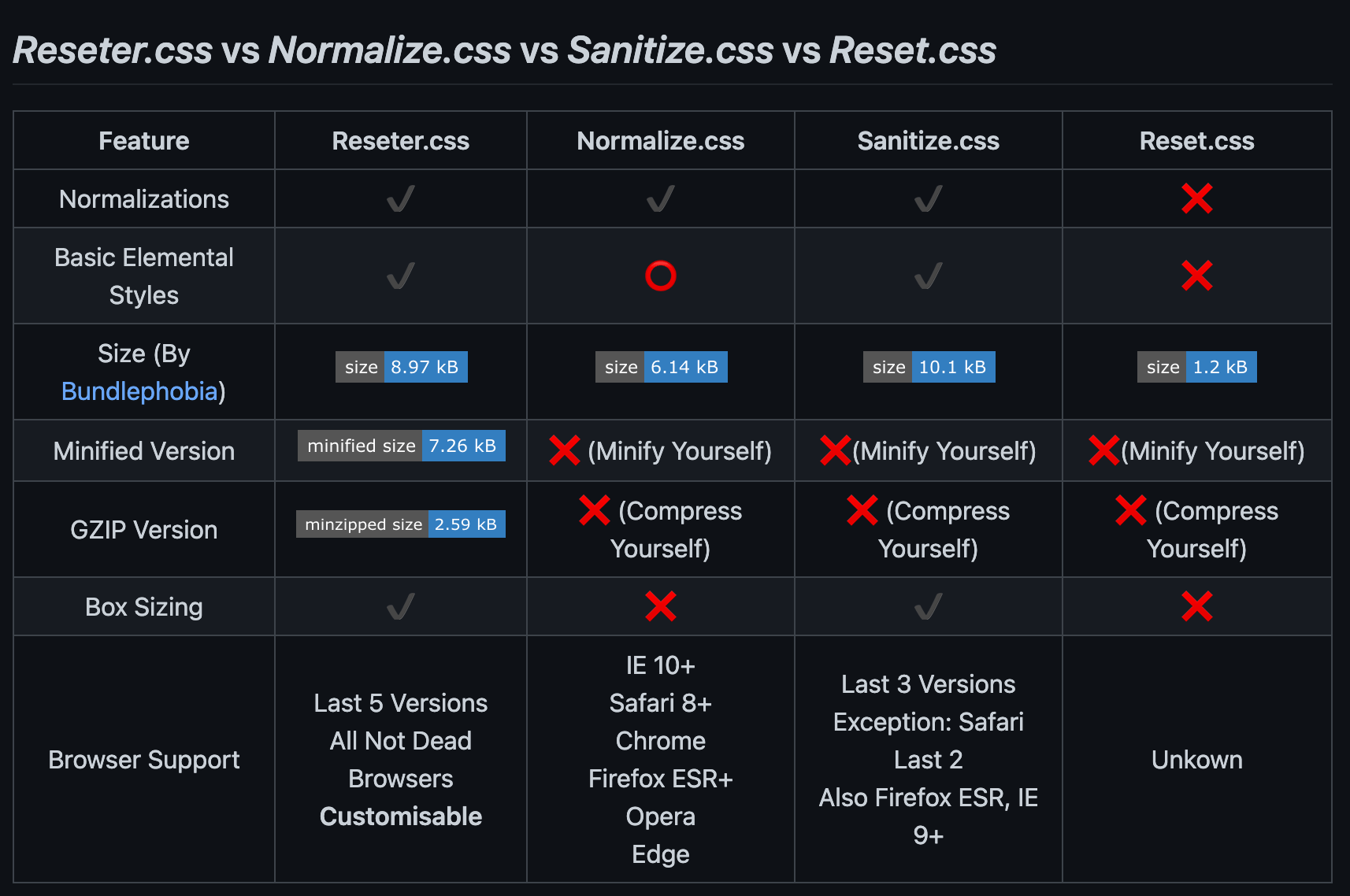
Task: Click Sanitize.css checkmark for Box Sizing
Action: [x=929, y=606]
